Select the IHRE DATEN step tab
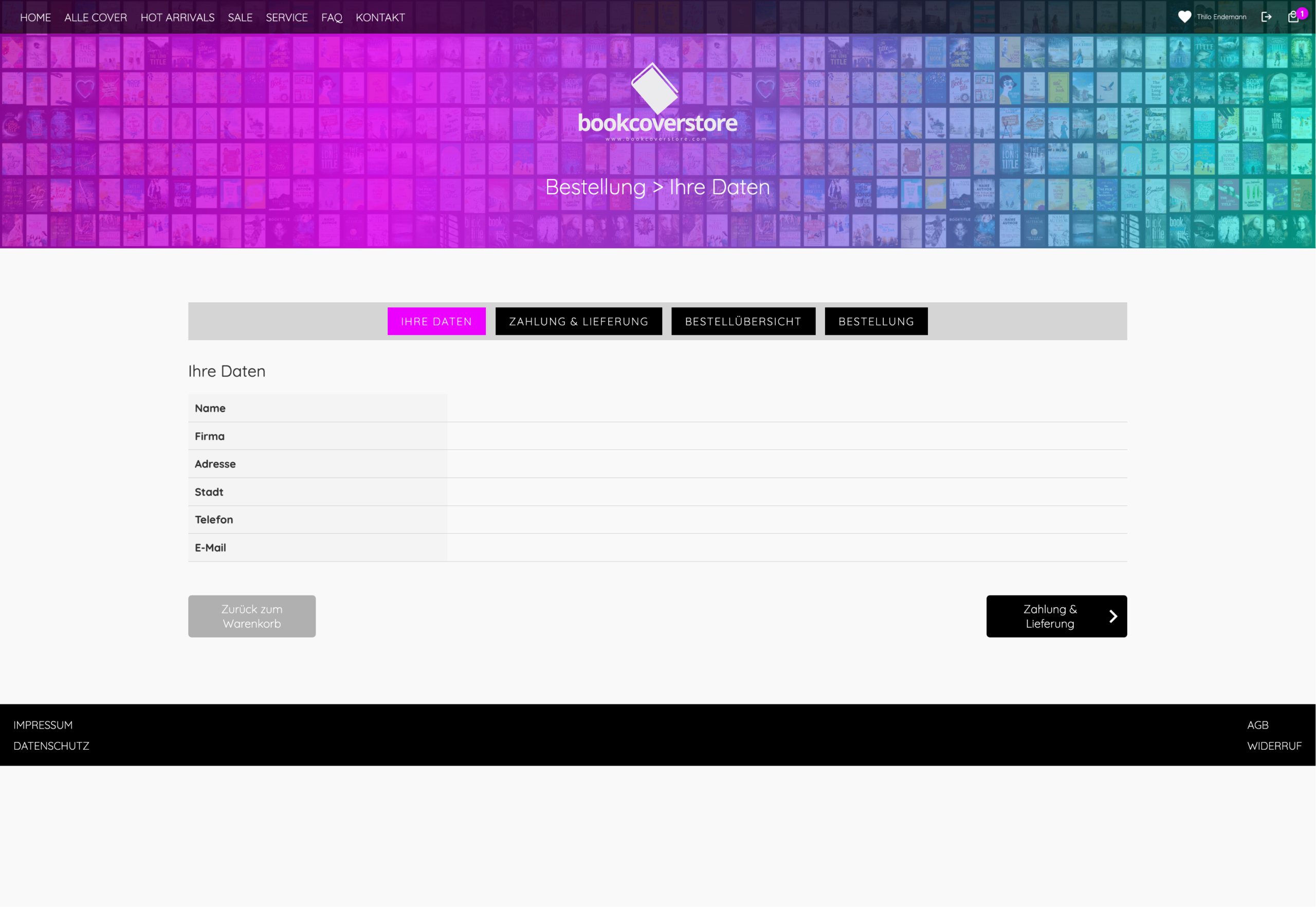 coord(436,322)
